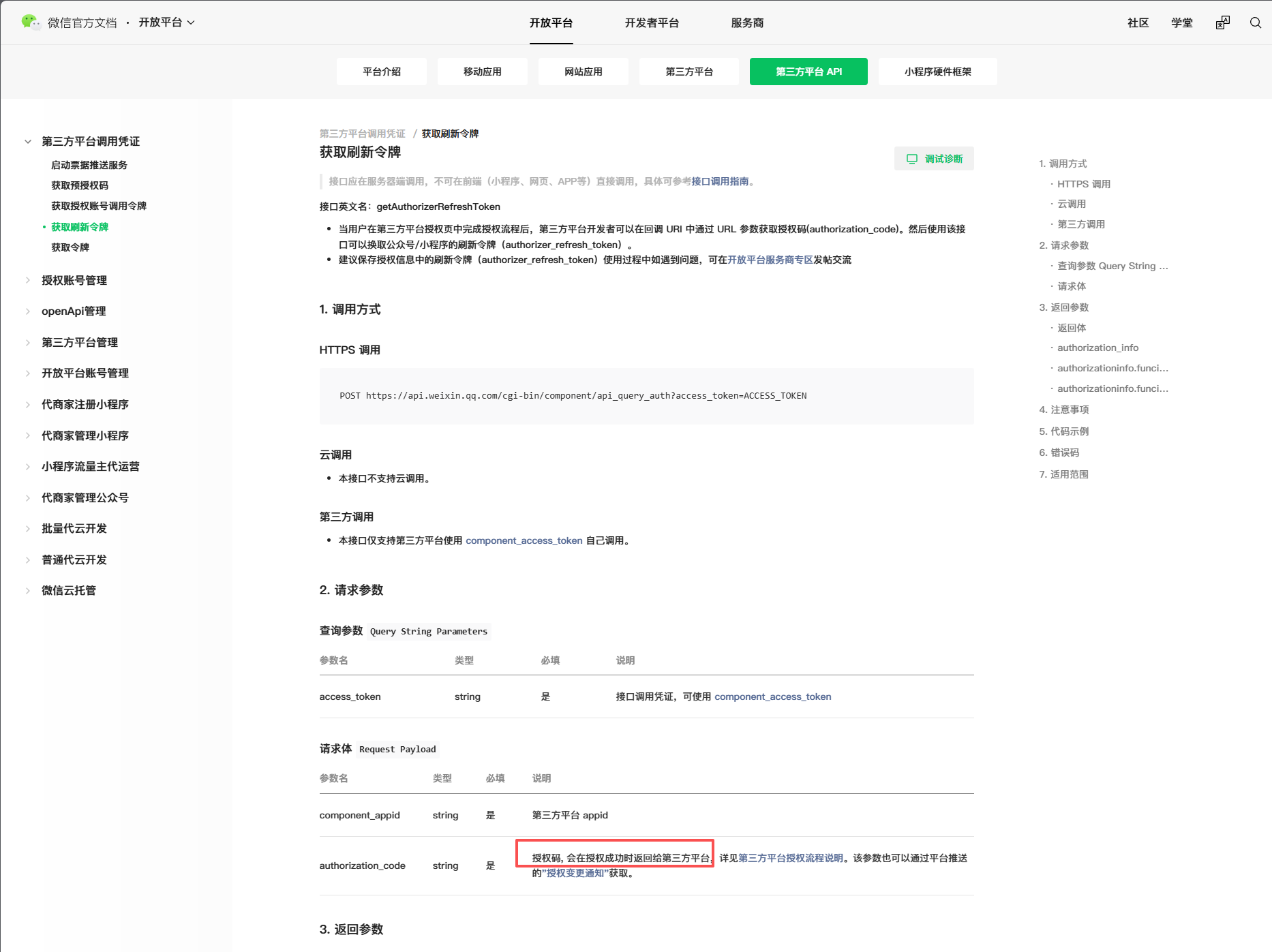The width and height of the screenshot is (1272, 952).
Task: Open the 接口调用指南 link
Action: (x=720, y=181)
